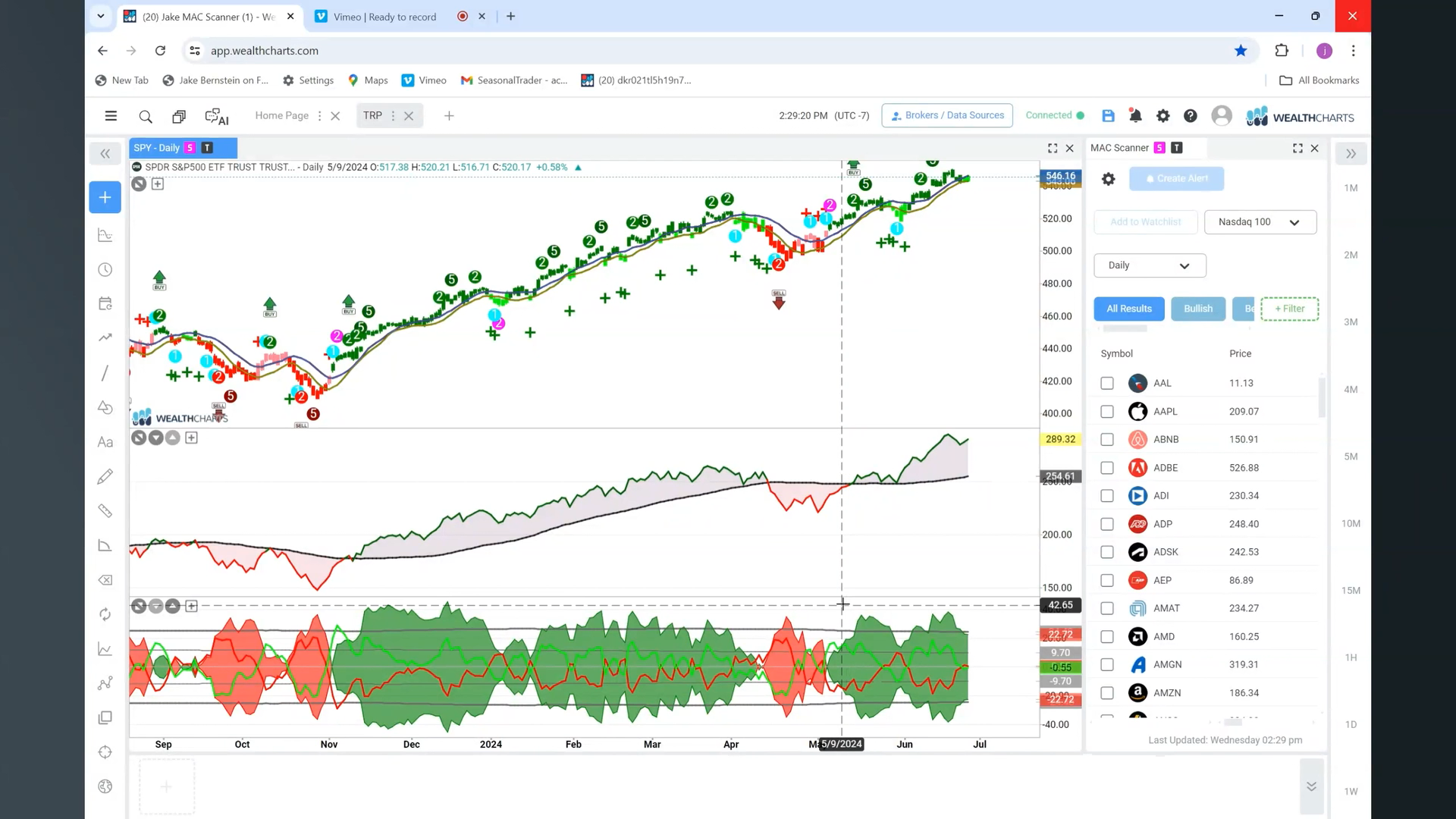Filter scanner by Bullish results
Screen dimensions: 1456x819
coord(1198,309)
